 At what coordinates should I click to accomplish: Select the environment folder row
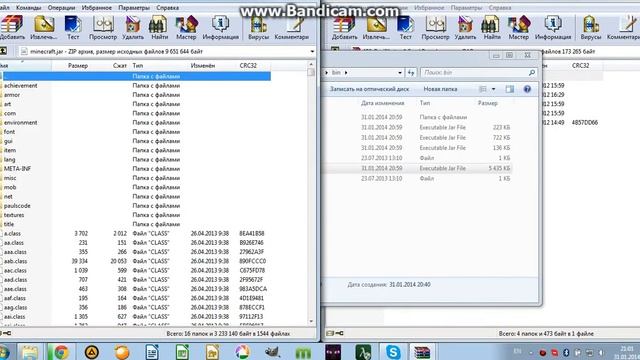[x=135, y=122]
